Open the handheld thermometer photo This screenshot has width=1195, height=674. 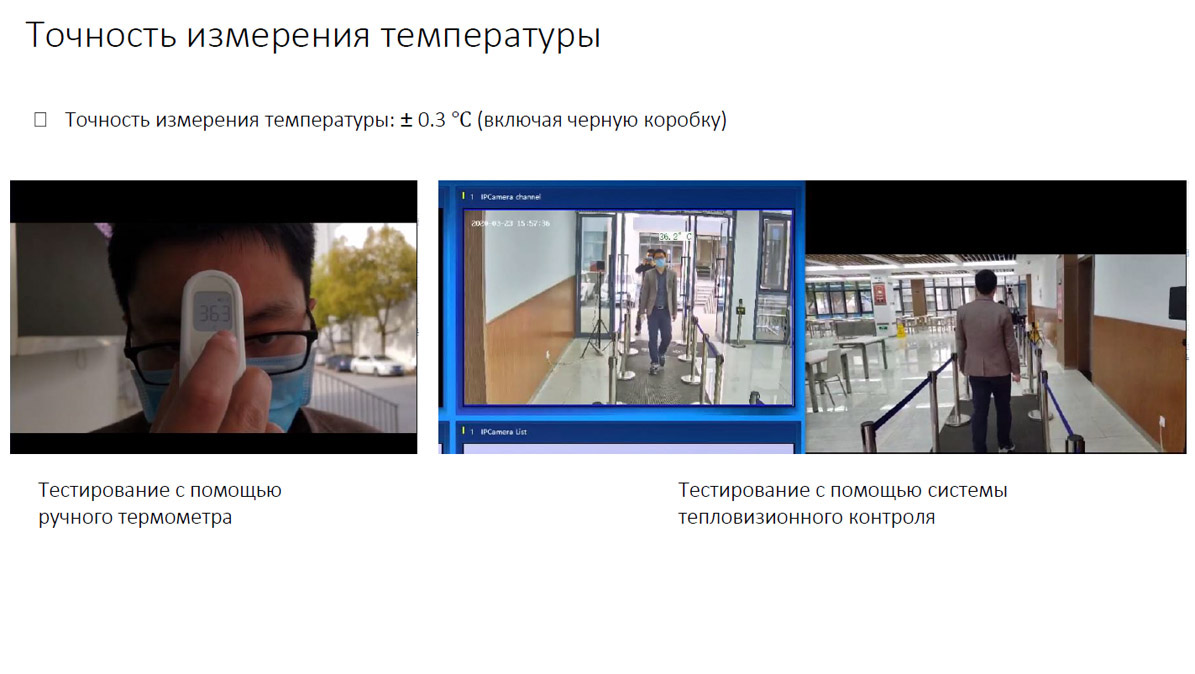tap(213, 316)
